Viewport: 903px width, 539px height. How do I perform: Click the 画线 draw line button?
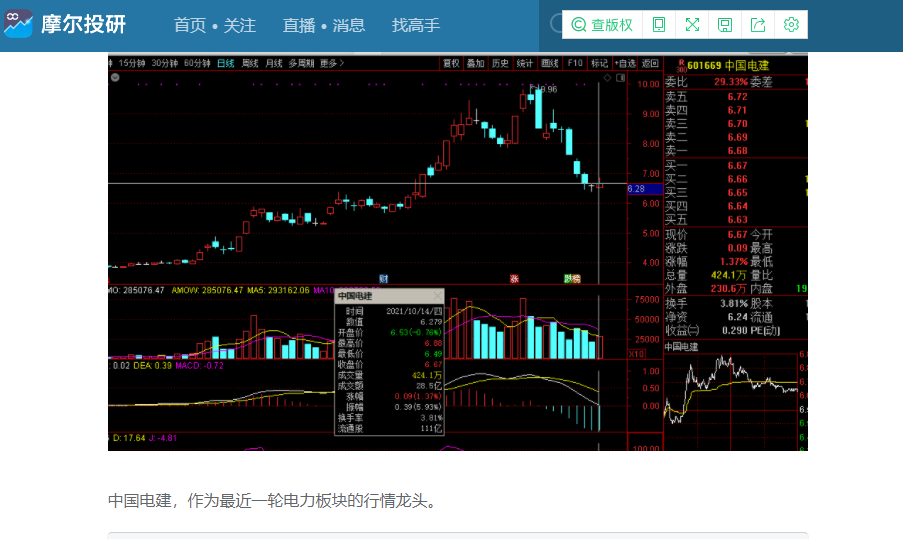[x=550, y=63]
